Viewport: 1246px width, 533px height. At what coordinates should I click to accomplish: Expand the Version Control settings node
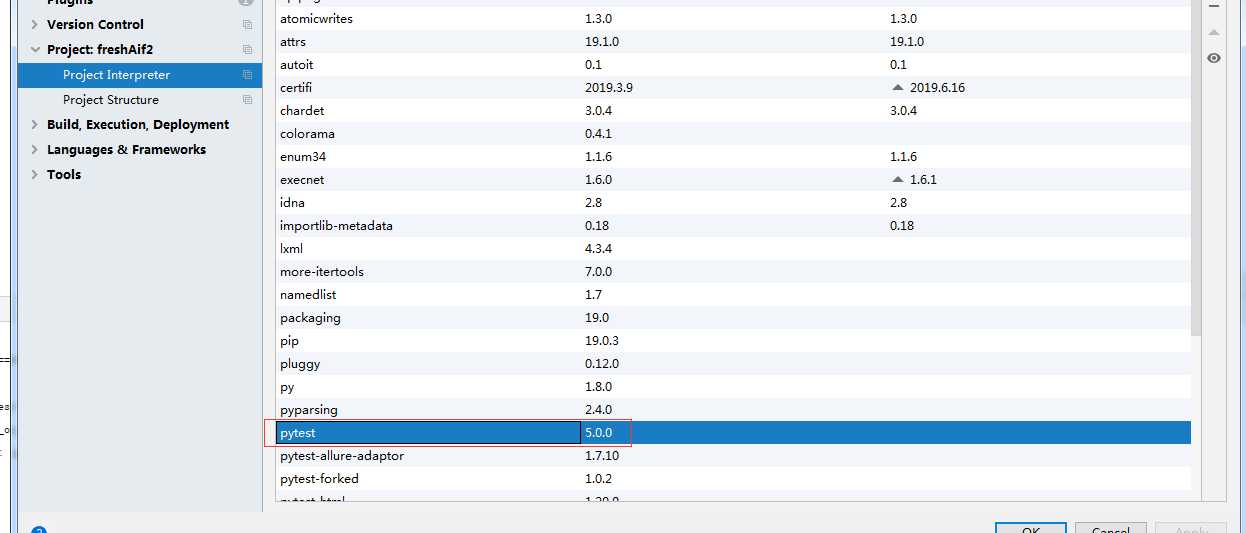click(x=34, y=24)
